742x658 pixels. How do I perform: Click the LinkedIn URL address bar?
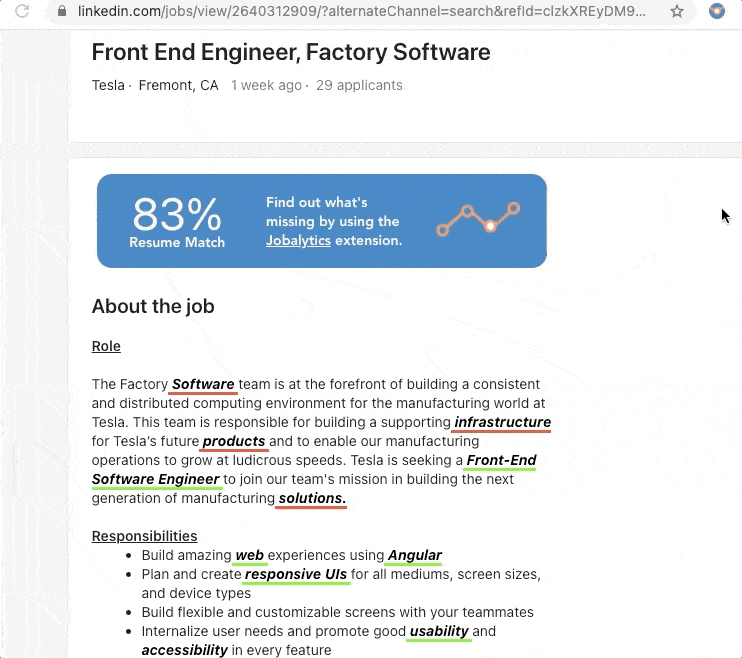361,11
